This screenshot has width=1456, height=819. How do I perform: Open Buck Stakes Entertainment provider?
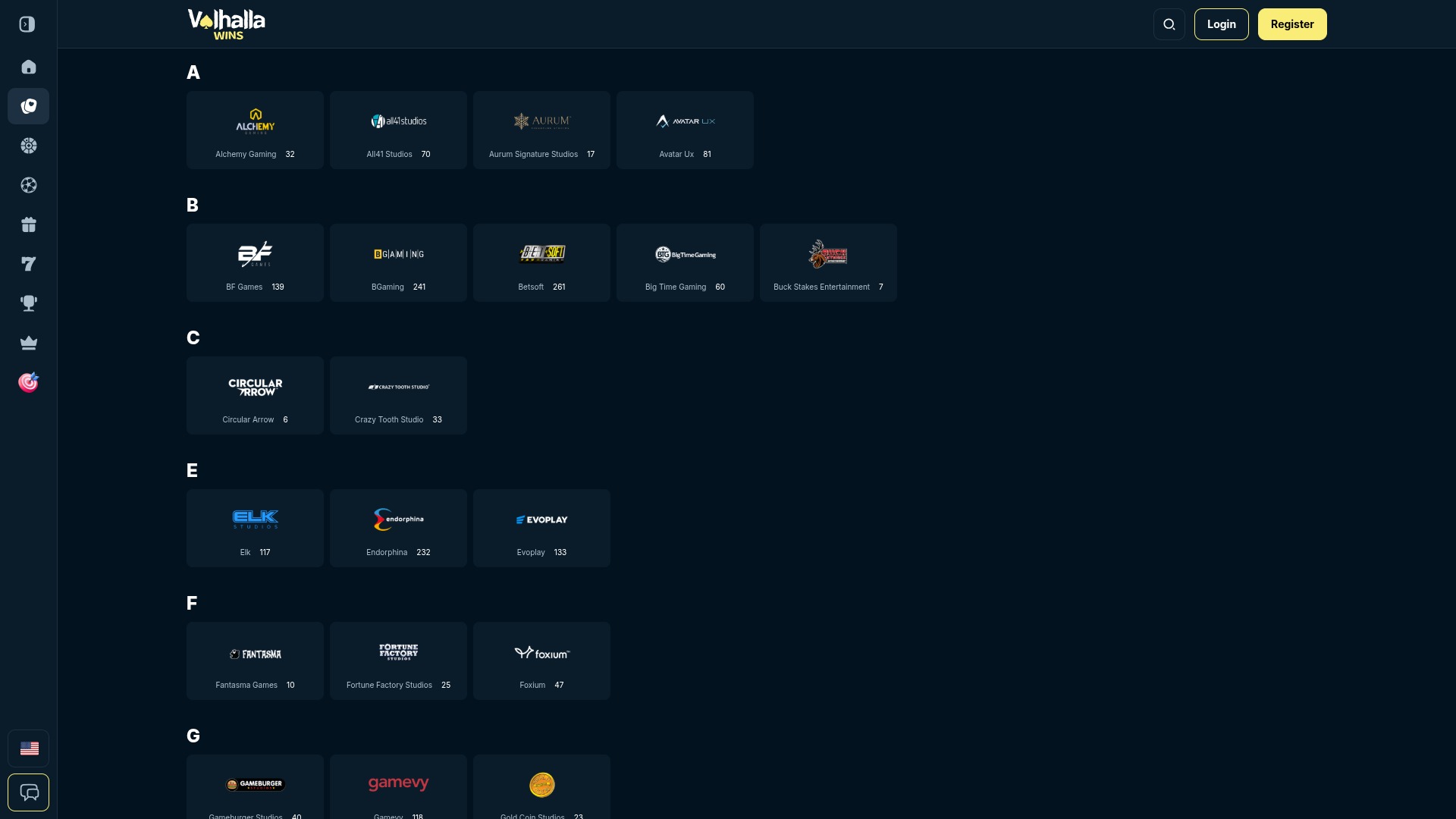tap(828, 262)
